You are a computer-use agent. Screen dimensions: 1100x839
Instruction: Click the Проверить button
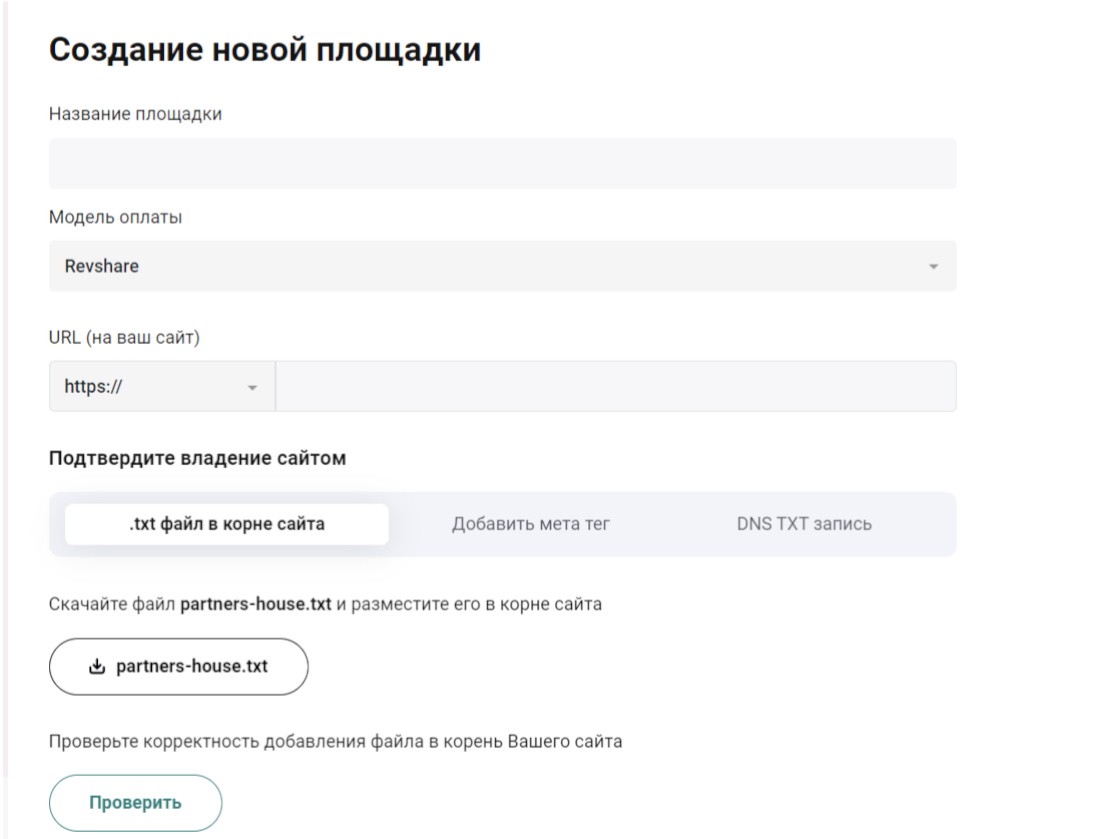[135, 802]
